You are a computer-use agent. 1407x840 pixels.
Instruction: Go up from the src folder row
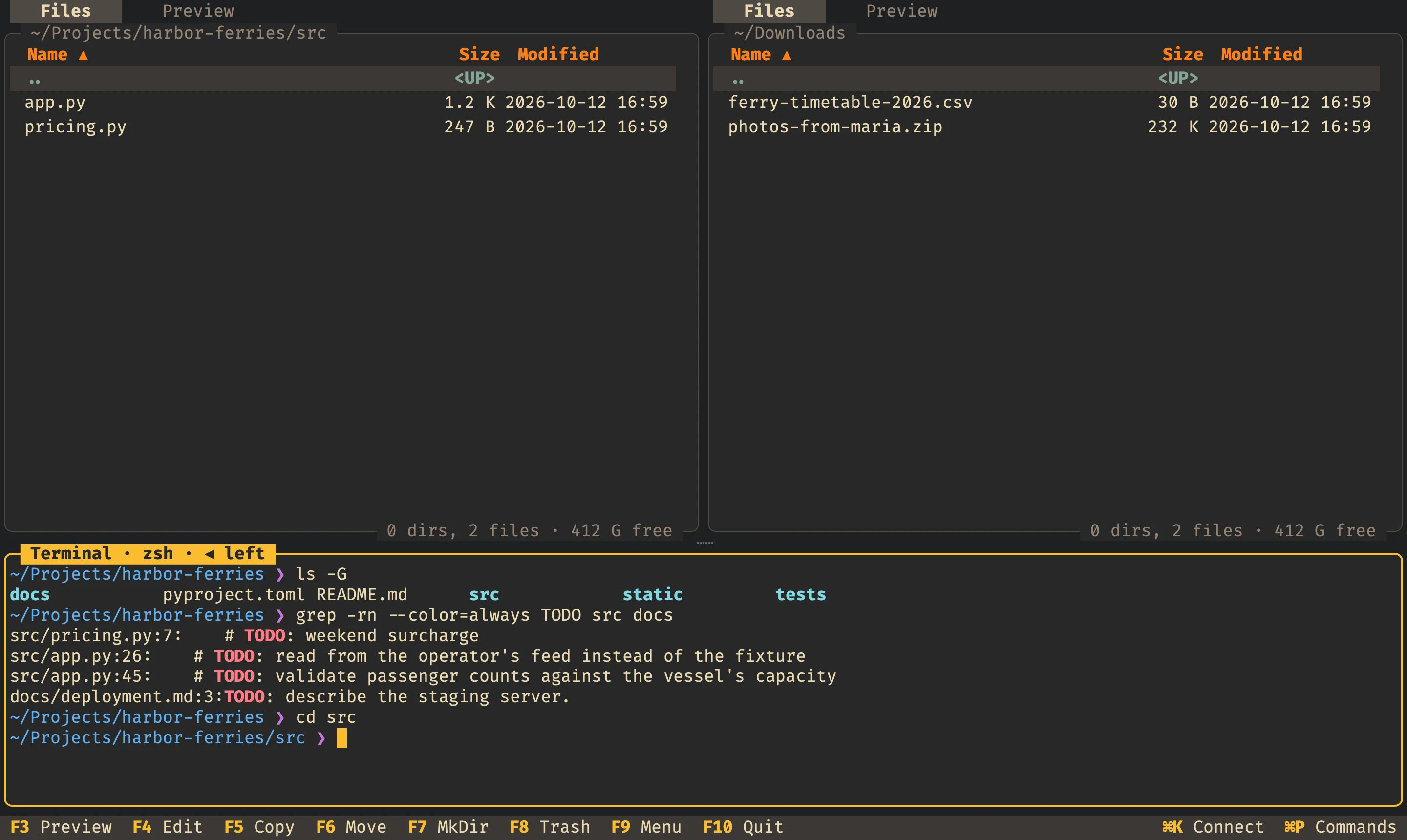(x=342, y=78)
